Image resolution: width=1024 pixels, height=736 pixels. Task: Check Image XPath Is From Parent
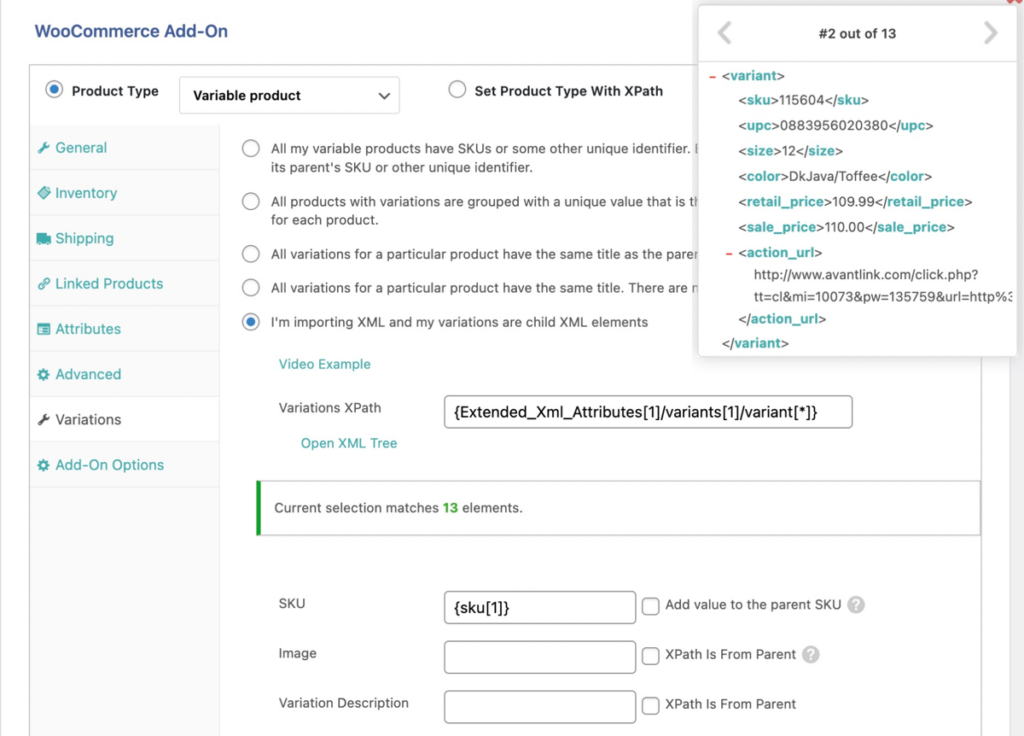[x=650, y=655]
